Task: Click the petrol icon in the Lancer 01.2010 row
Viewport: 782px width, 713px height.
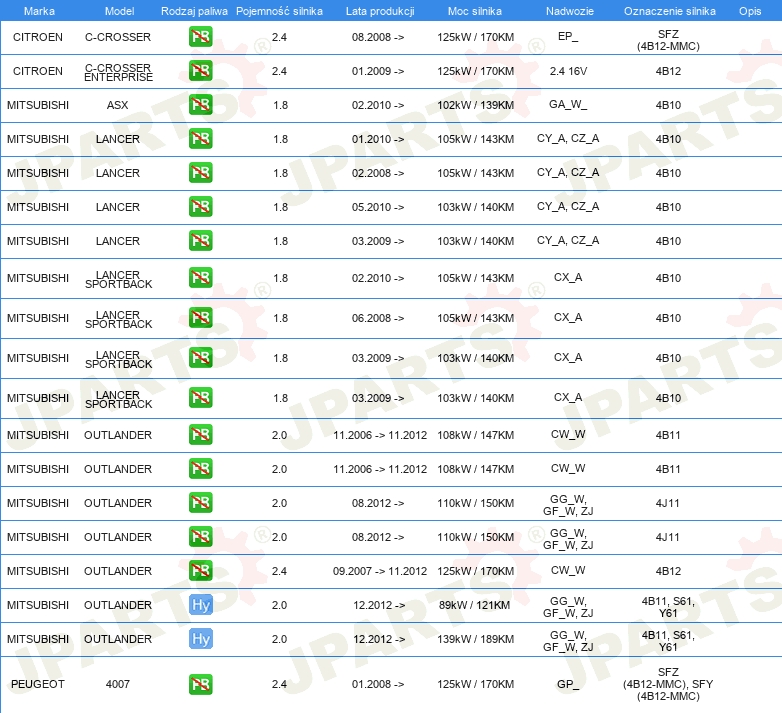Action: (x=200, y=139)
